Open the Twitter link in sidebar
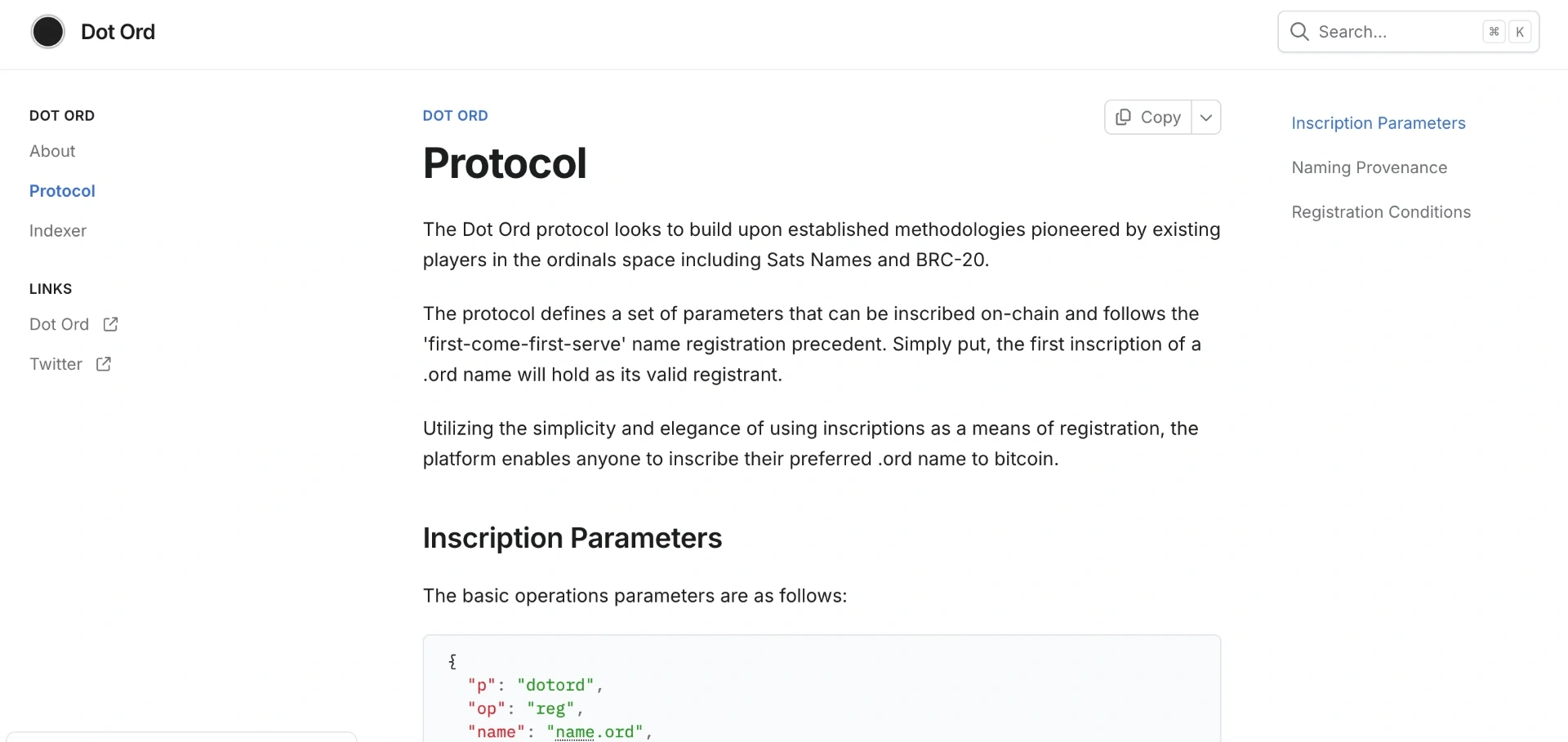Viewport: 1568px width, 742px height. (56, 364)
